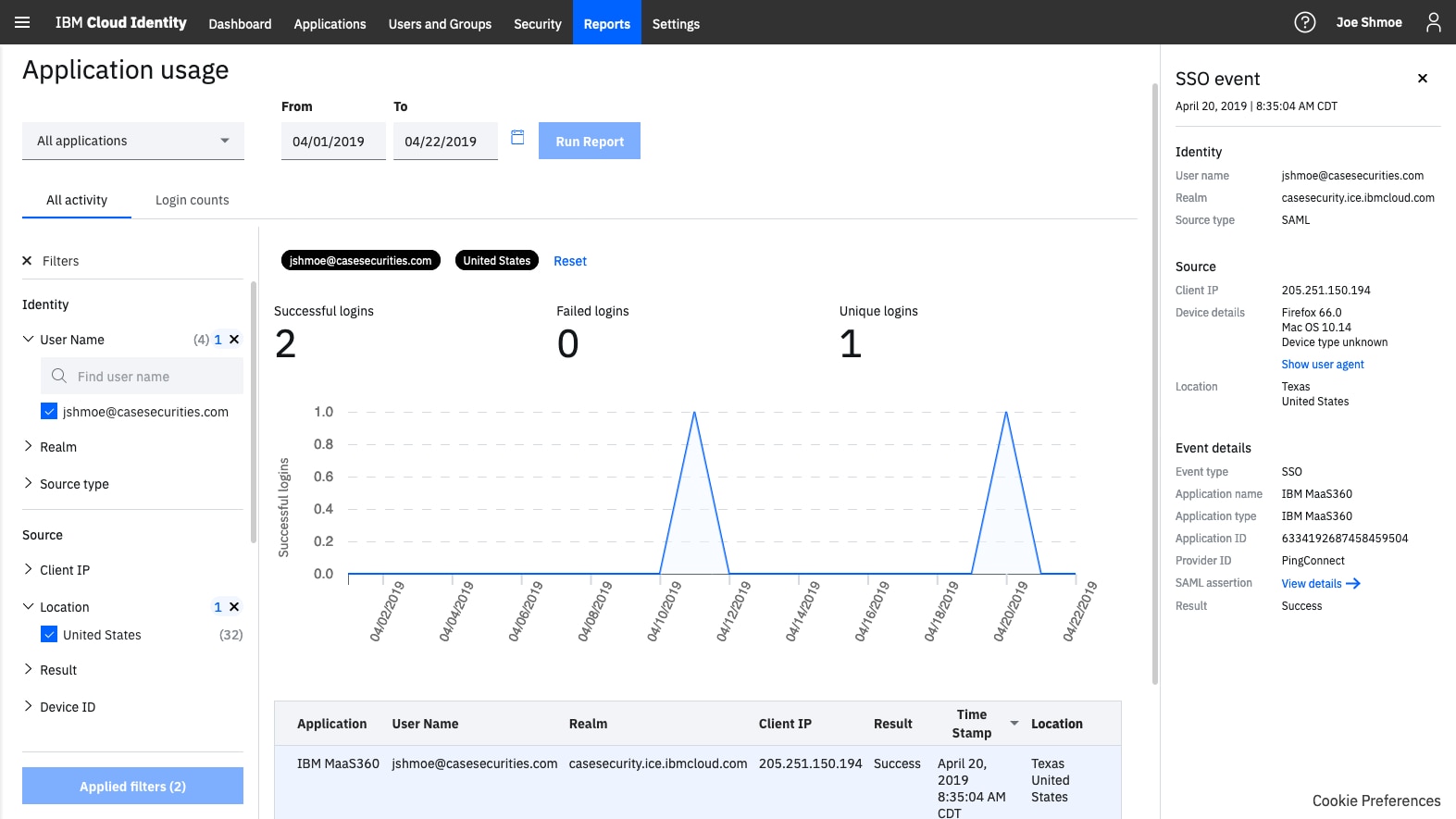Open Users and Groups menu

(440, 23)
